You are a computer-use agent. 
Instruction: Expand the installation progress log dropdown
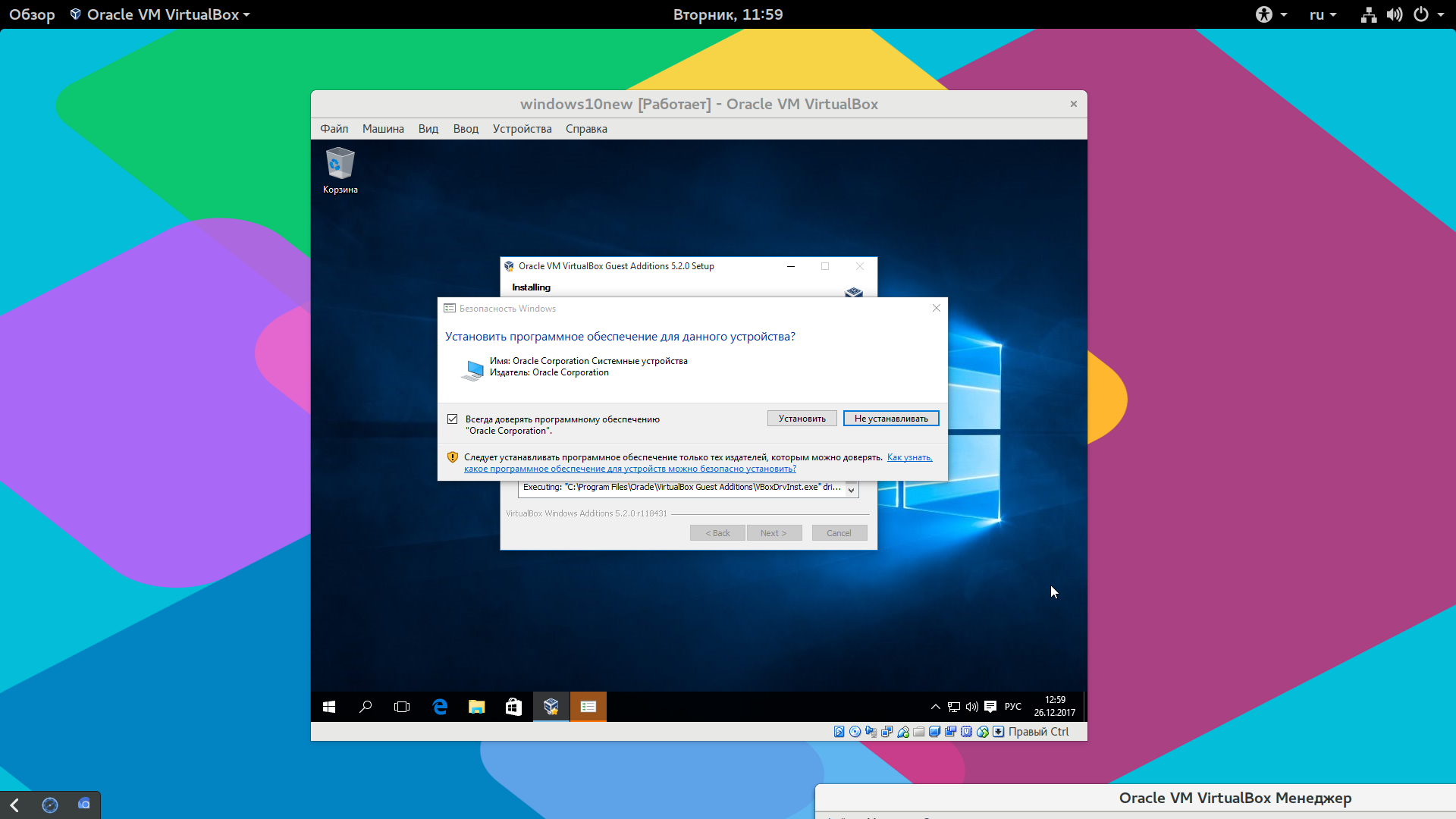[849, 486]
